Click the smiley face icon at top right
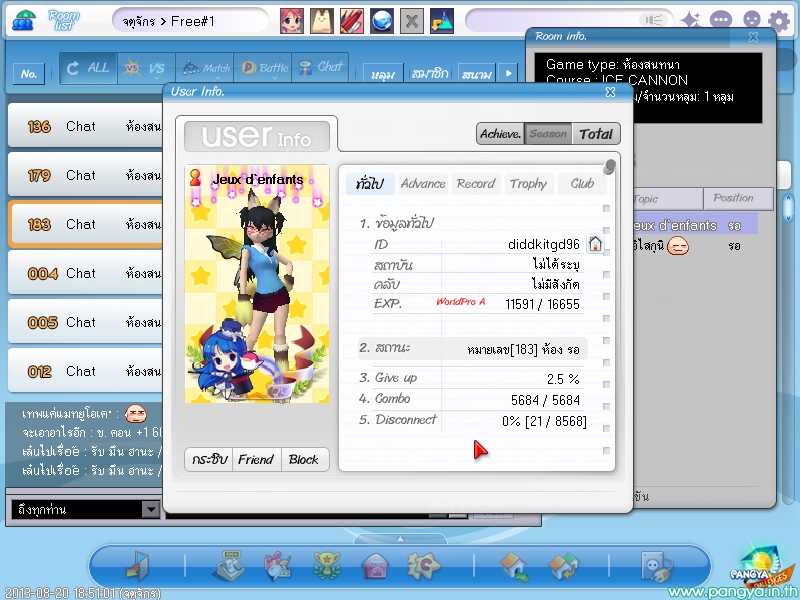800x600 pixels. point(752,20)
